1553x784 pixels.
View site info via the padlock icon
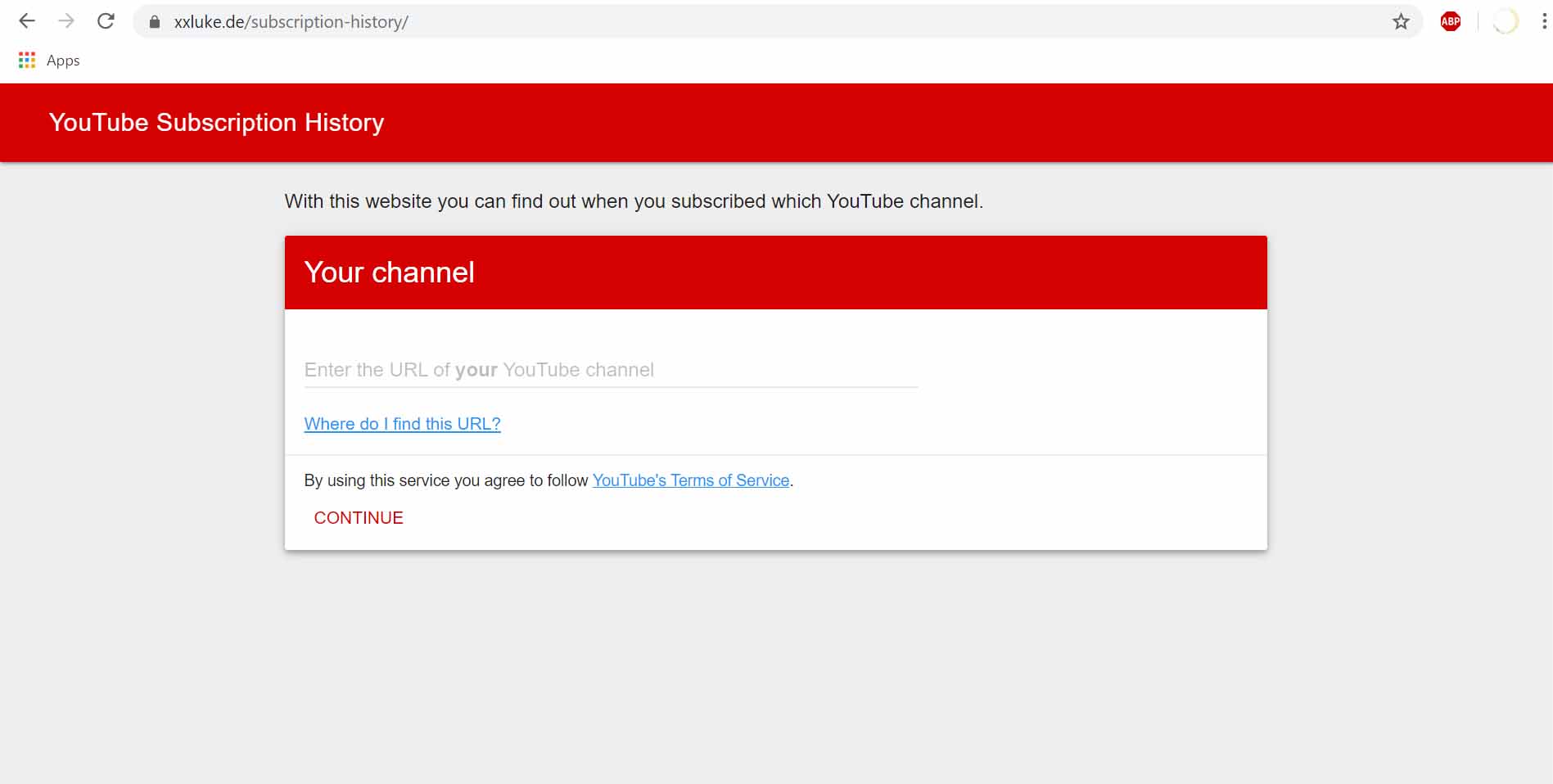154,22
